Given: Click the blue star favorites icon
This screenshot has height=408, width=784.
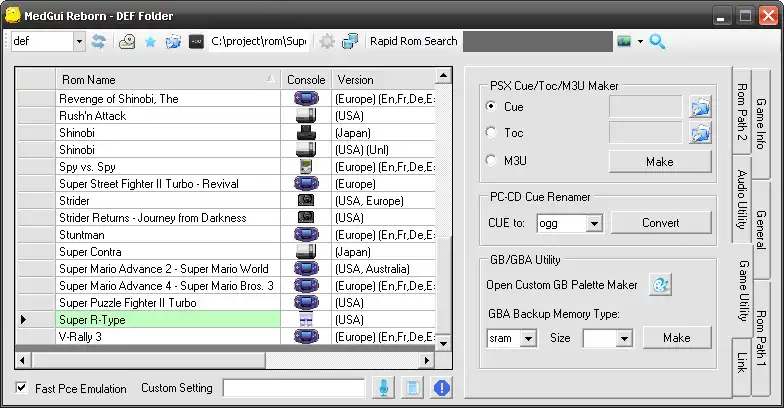Looking at the screenshot, I should tap(150, 42).
